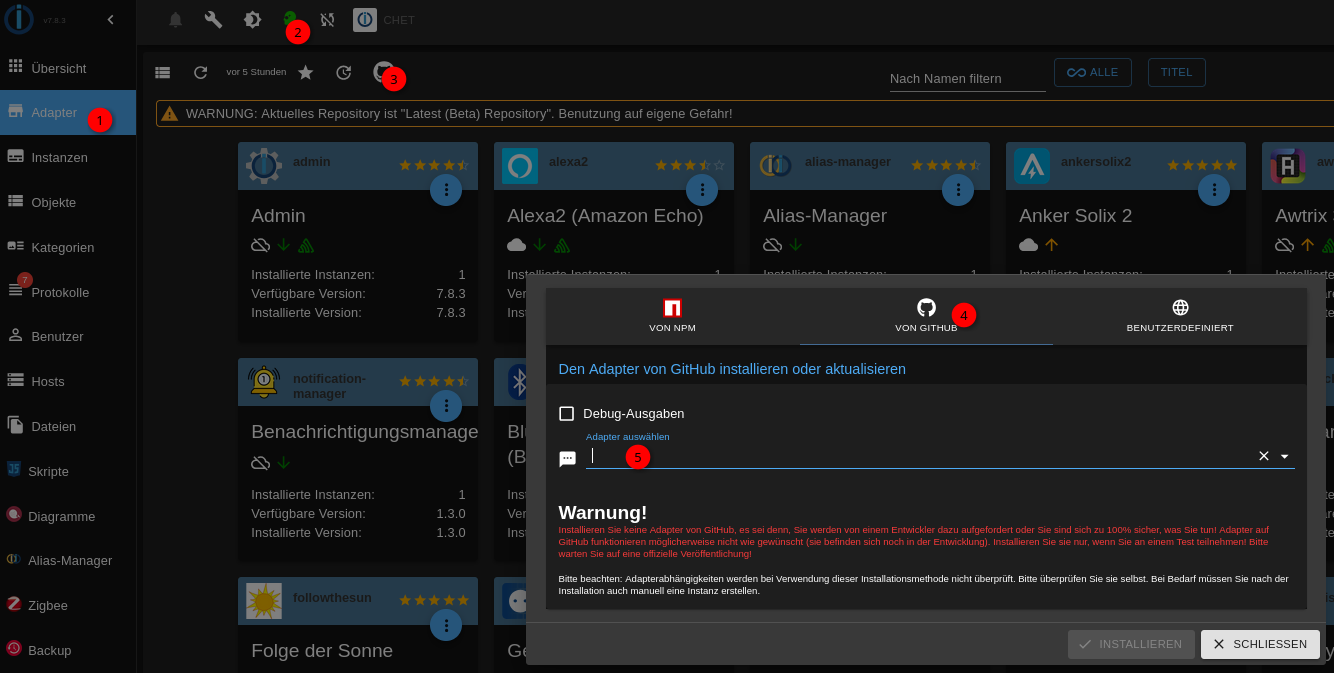Enable the Debug-Ausgaben checkbox
This screenshot has width=1334, height=673.
coord(567,413)
